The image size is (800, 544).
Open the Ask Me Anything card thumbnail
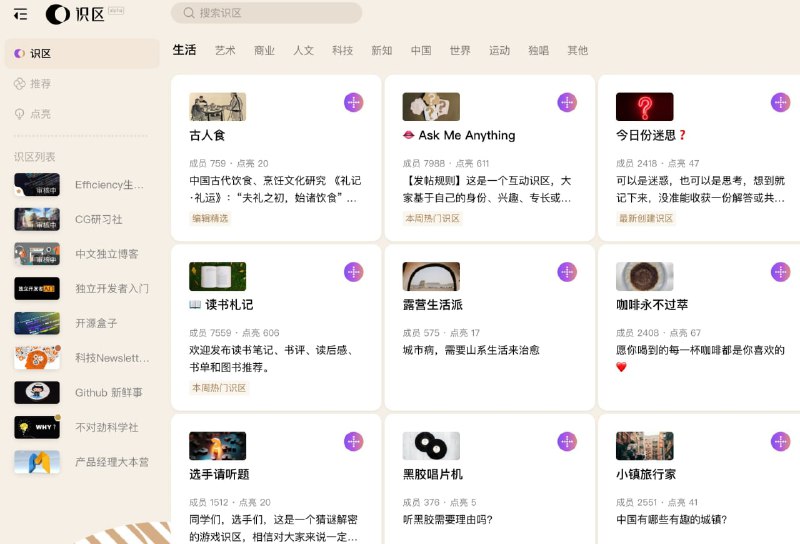(431, 107)
